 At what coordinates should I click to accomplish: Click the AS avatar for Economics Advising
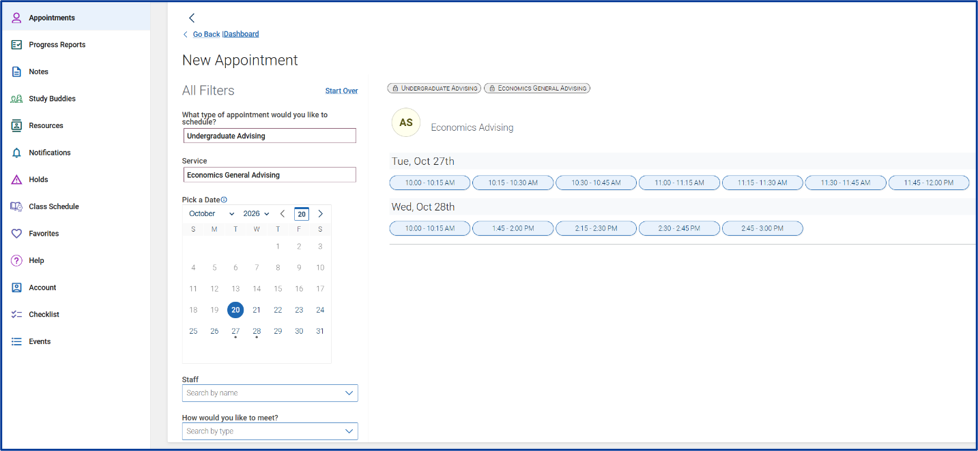pyautogui.click(x=406, y=123)
